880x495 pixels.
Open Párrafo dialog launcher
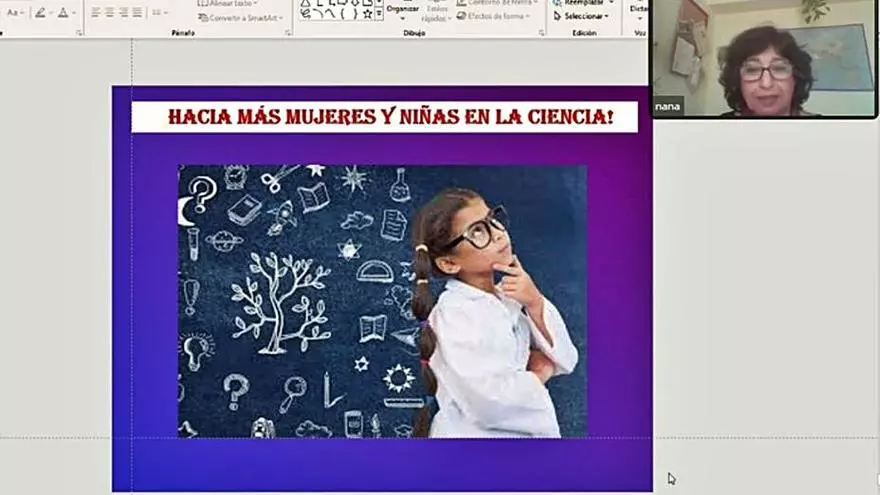click(x=288, y=33)
